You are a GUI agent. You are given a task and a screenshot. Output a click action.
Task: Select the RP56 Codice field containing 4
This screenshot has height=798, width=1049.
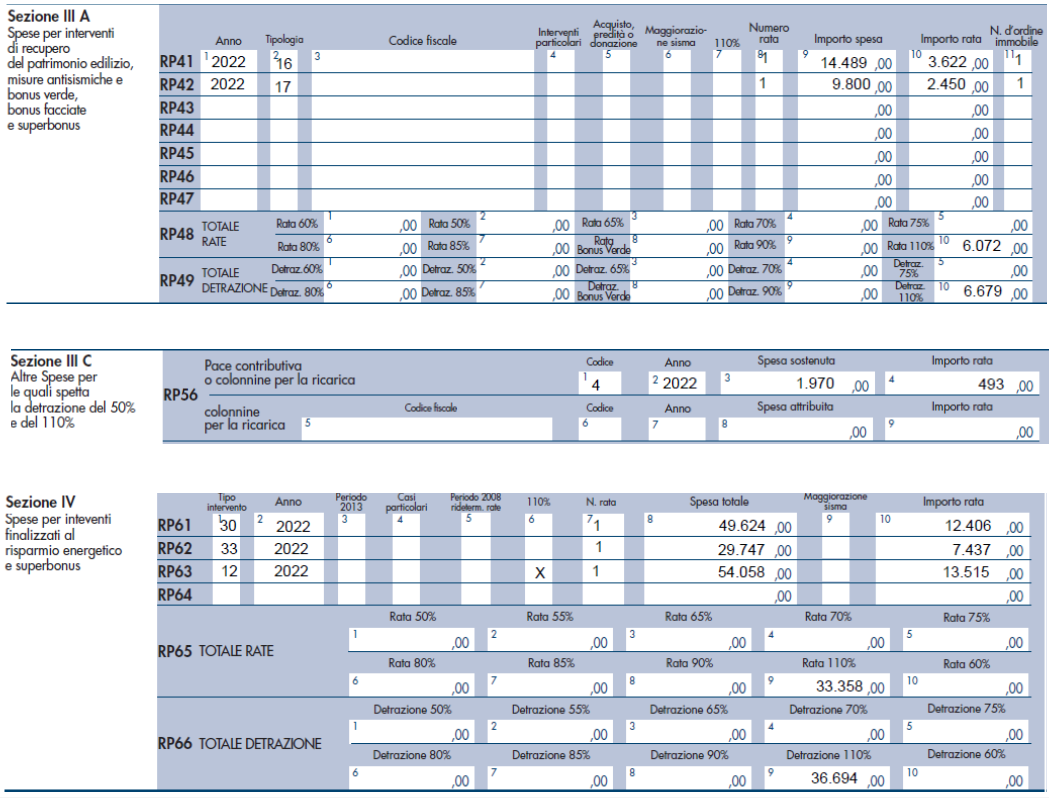606,384
